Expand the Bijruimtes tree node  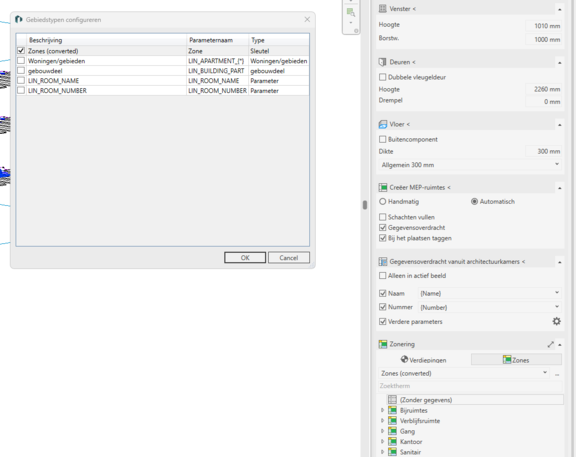[382, 410]
